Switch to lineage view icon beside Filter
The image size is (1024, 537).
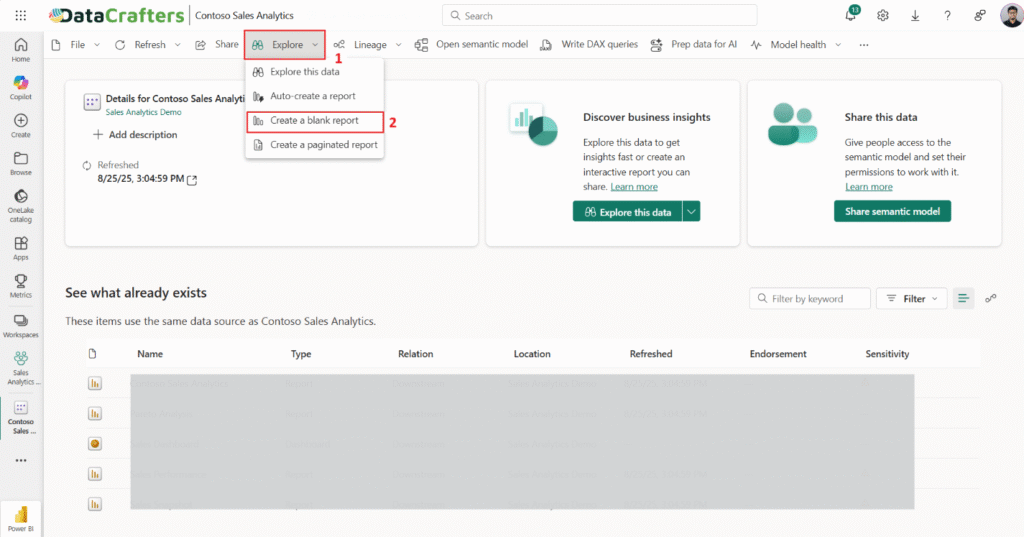pos(991,298)
